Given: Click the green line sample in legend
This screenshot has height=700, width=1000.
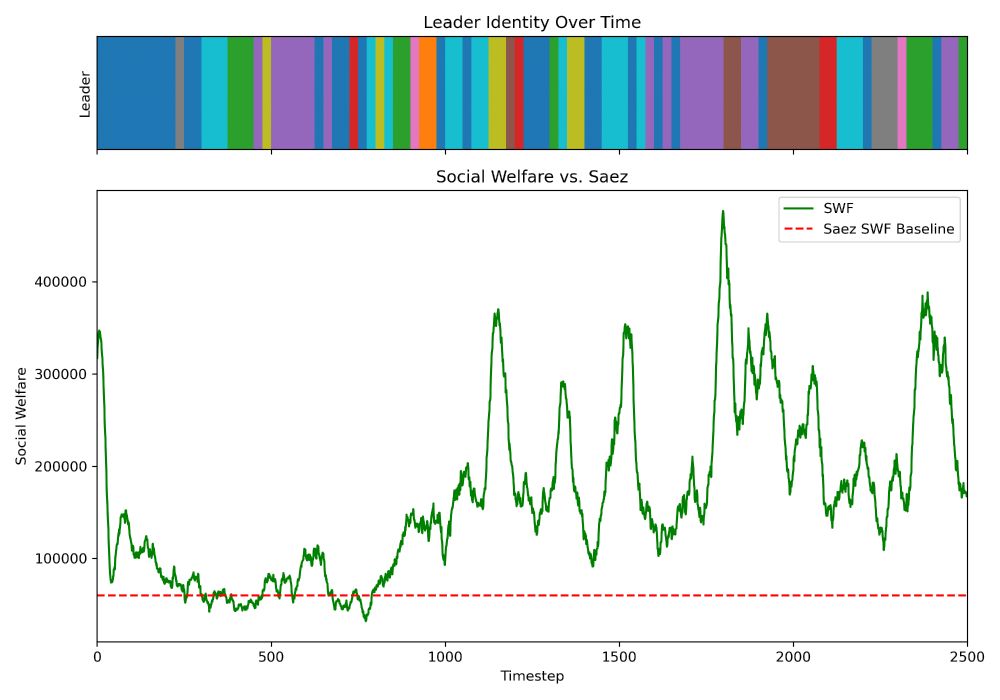Looking at the screenshot, I should coord(798,208).
